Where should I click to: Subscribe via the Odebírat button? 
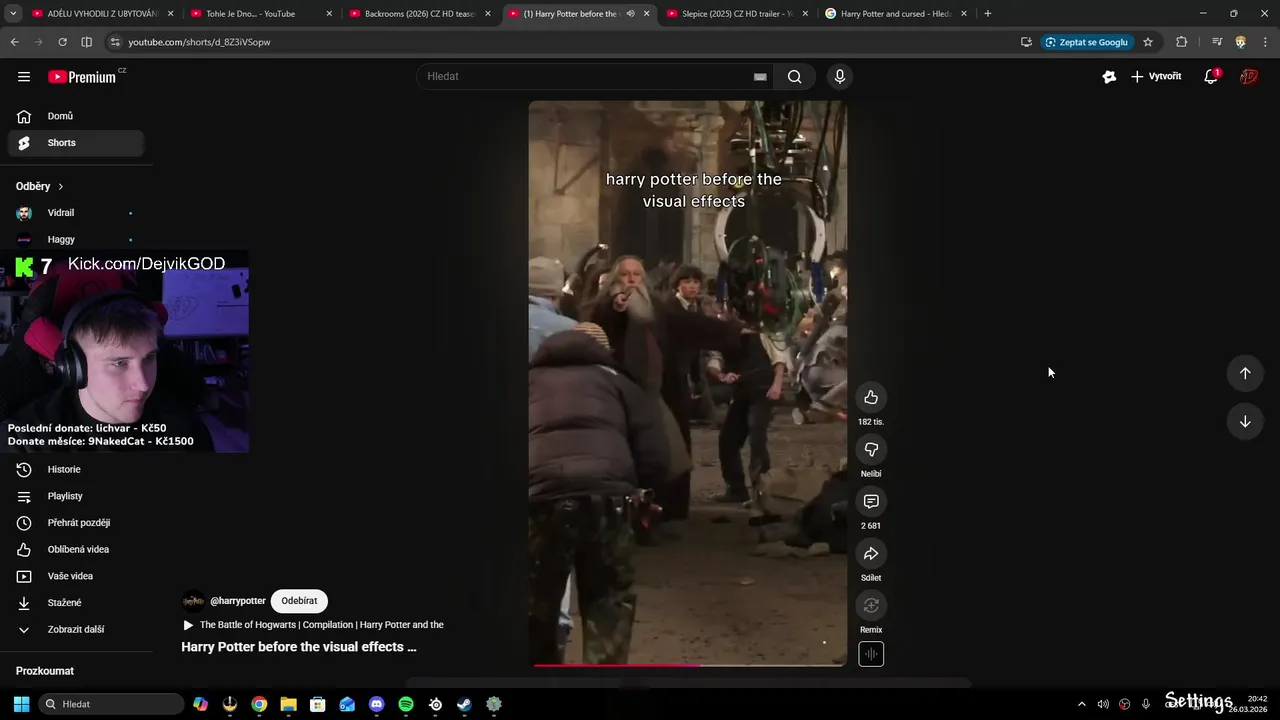coord(299,601)
